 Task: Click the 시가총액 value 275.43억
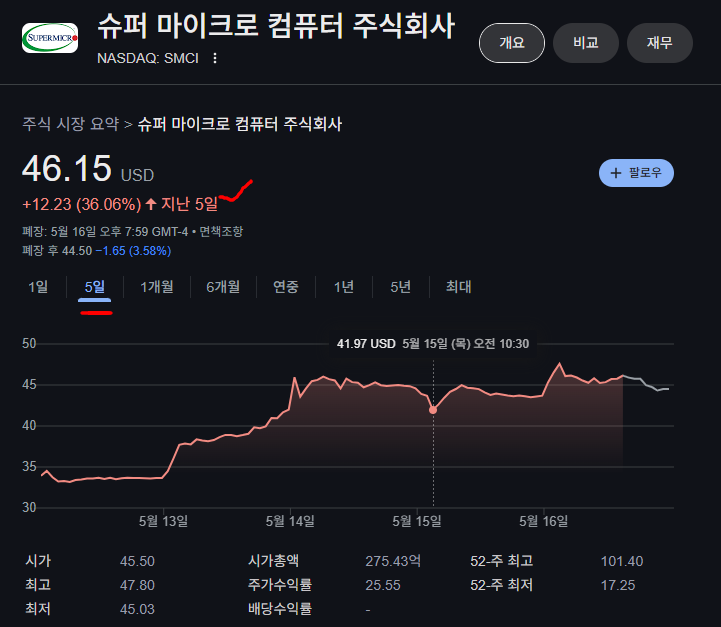(393, 561)
